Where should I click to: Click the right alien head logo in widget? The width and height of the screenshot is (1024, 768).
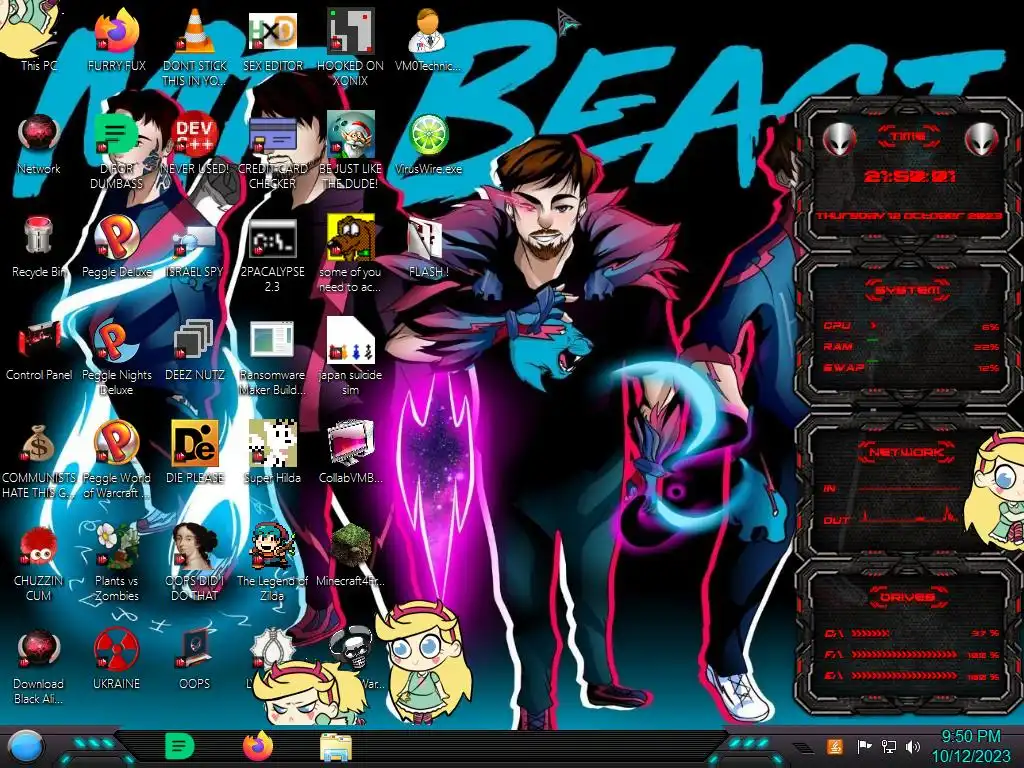point(981,138)
